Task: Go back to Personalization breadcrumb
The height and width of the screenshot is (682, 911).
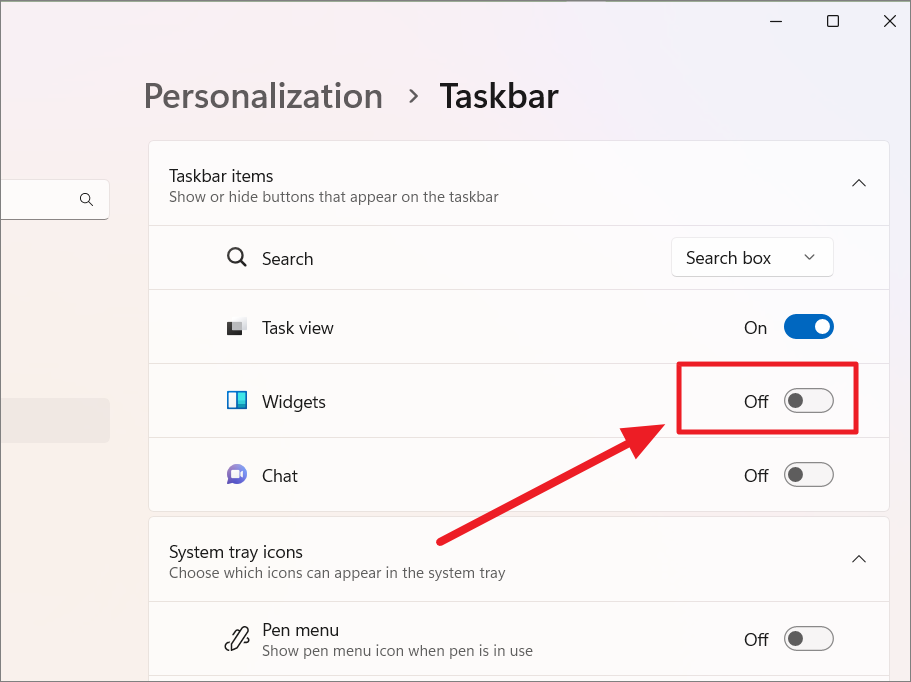Action: (x=263, y=96)
